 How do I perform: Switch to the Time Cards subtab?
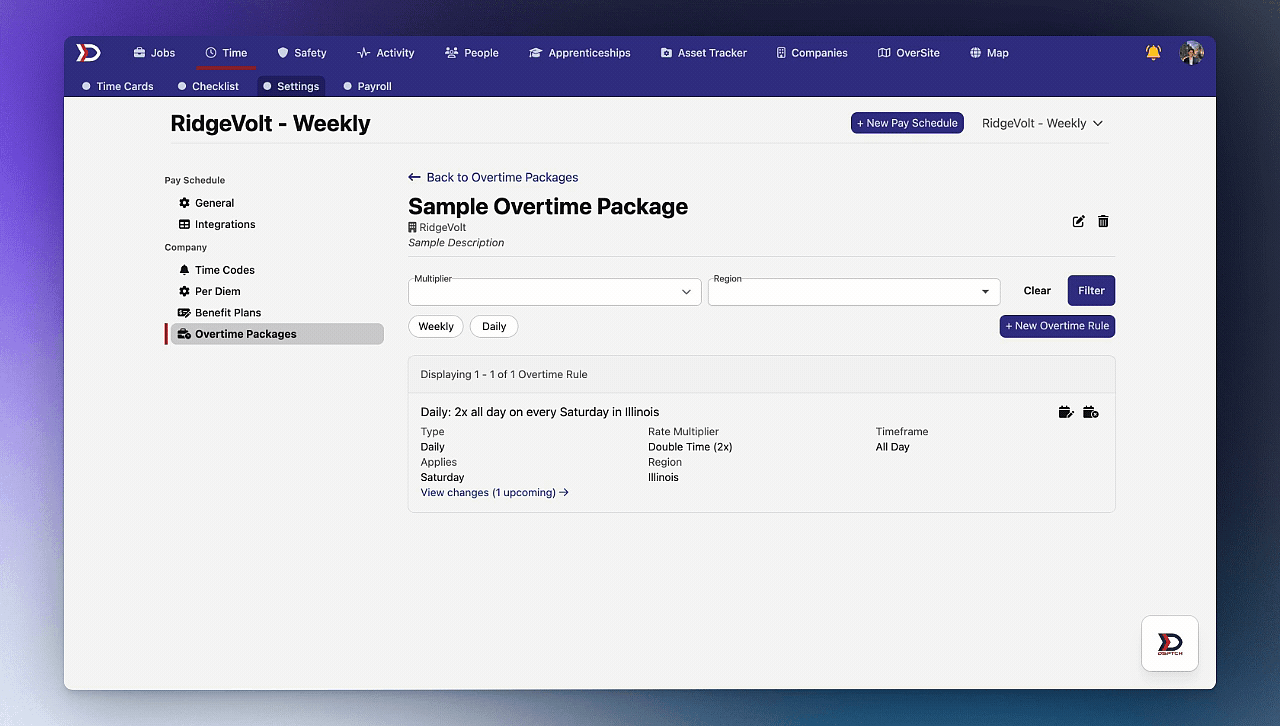pyautogui.click(x=118, y=86)
